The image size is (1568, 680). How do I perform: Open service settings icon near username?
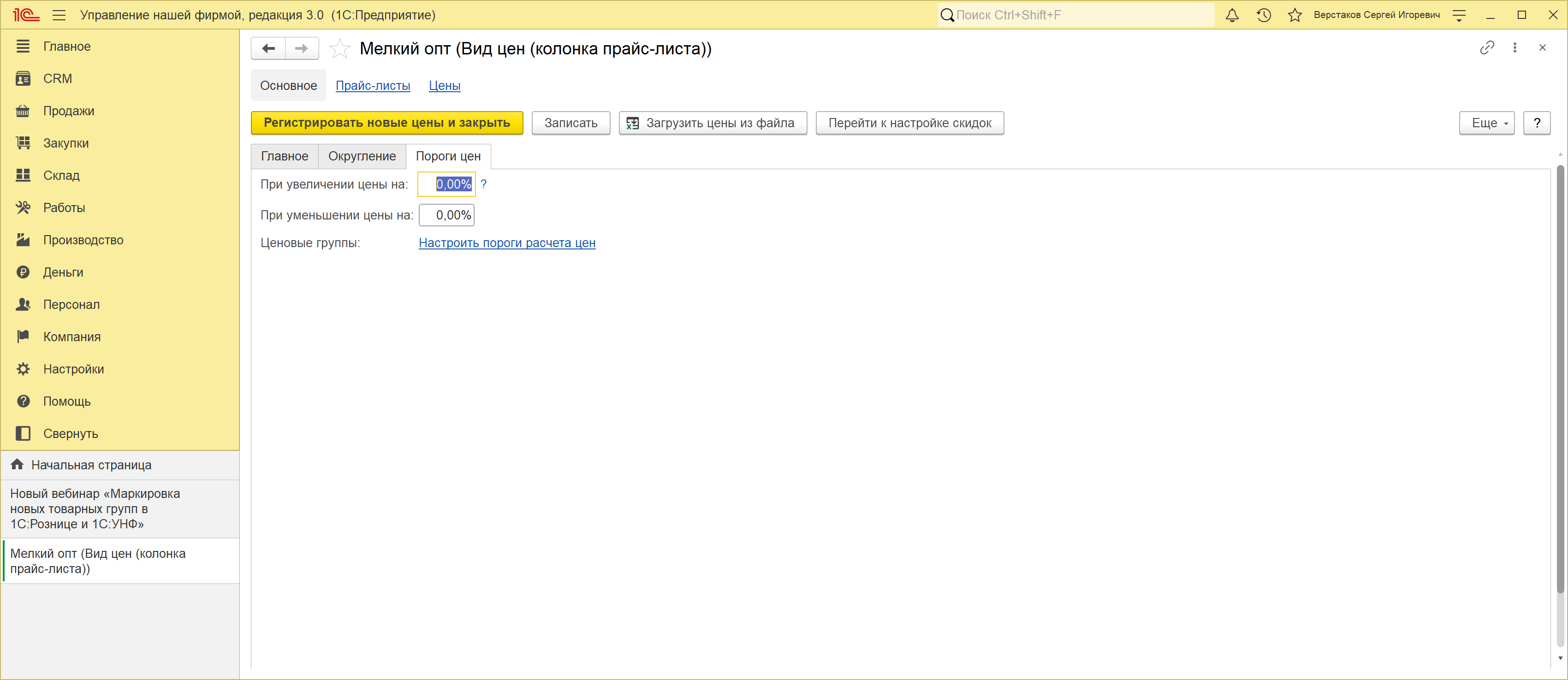pos(1459,15)
